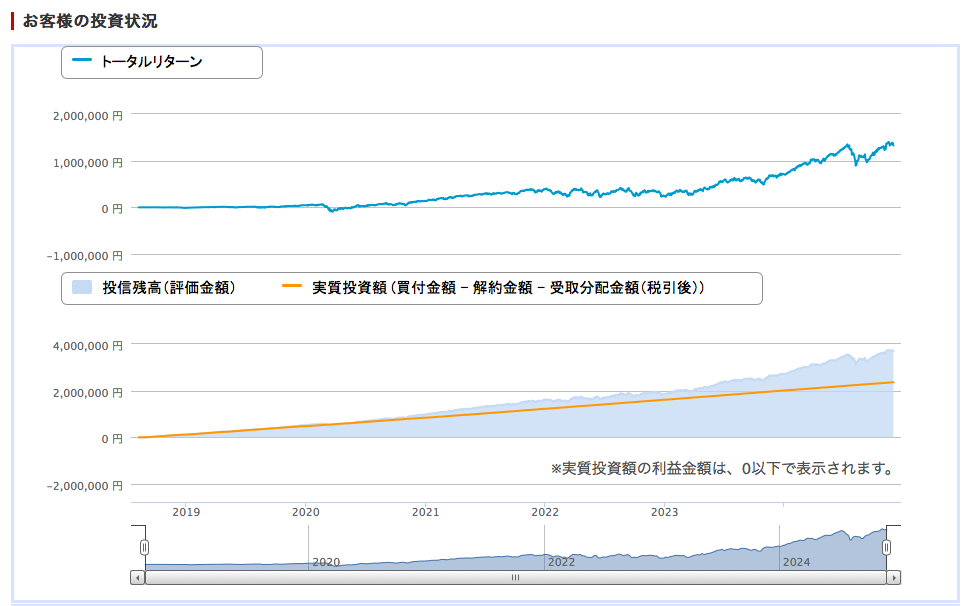Image resolution: width=968 pixels, height=606 pixels.
Task: Toggle the トータルリターン legend series
Action: pyautogui.click(x=137, y=62)
